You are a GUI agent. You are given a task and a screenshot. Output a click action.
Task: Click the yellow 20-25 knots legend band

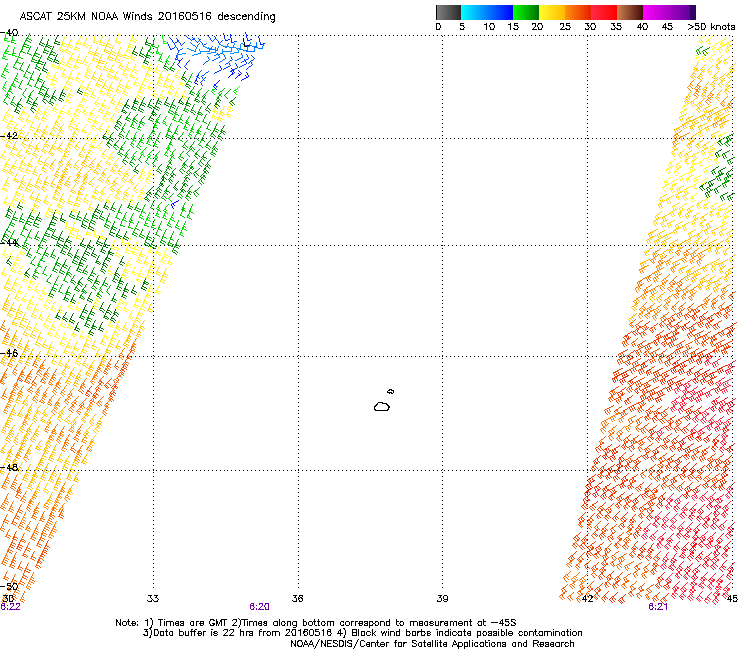pos(552,12)
